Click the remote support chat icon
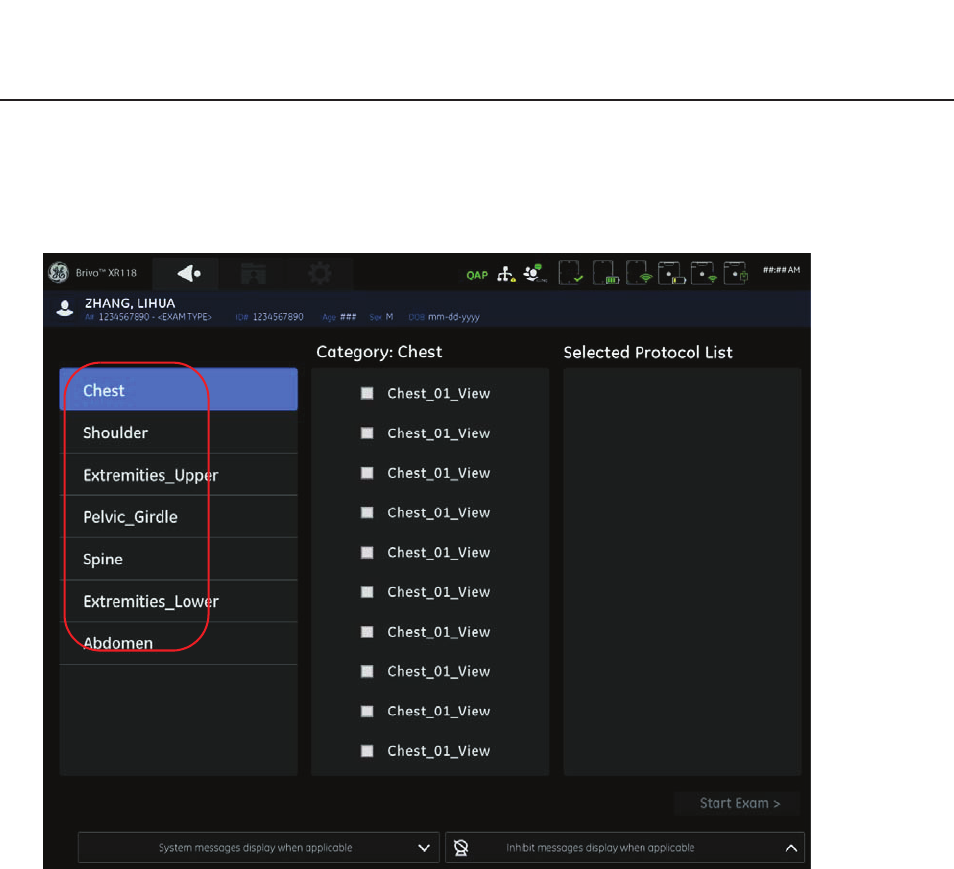The height and width of the screenshot is (869, 954). point(535,273)
